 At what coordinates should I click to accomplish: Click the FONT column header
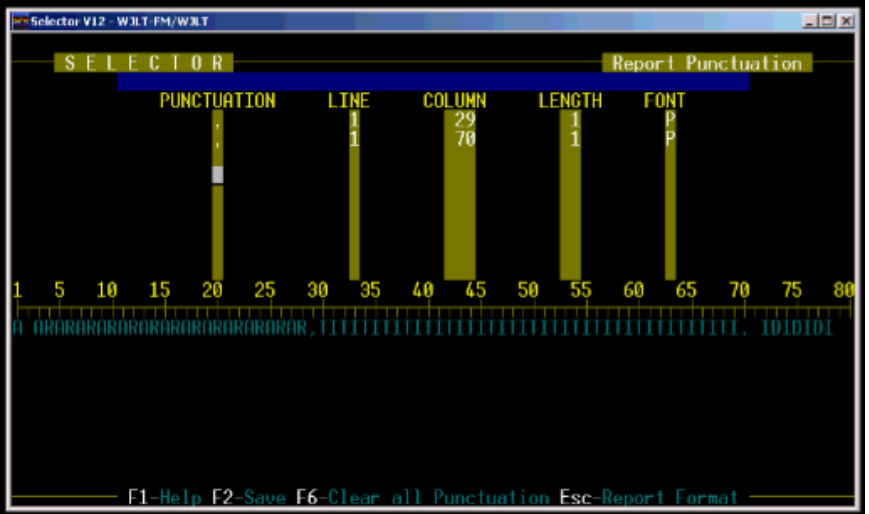click(x=664, y=101)
